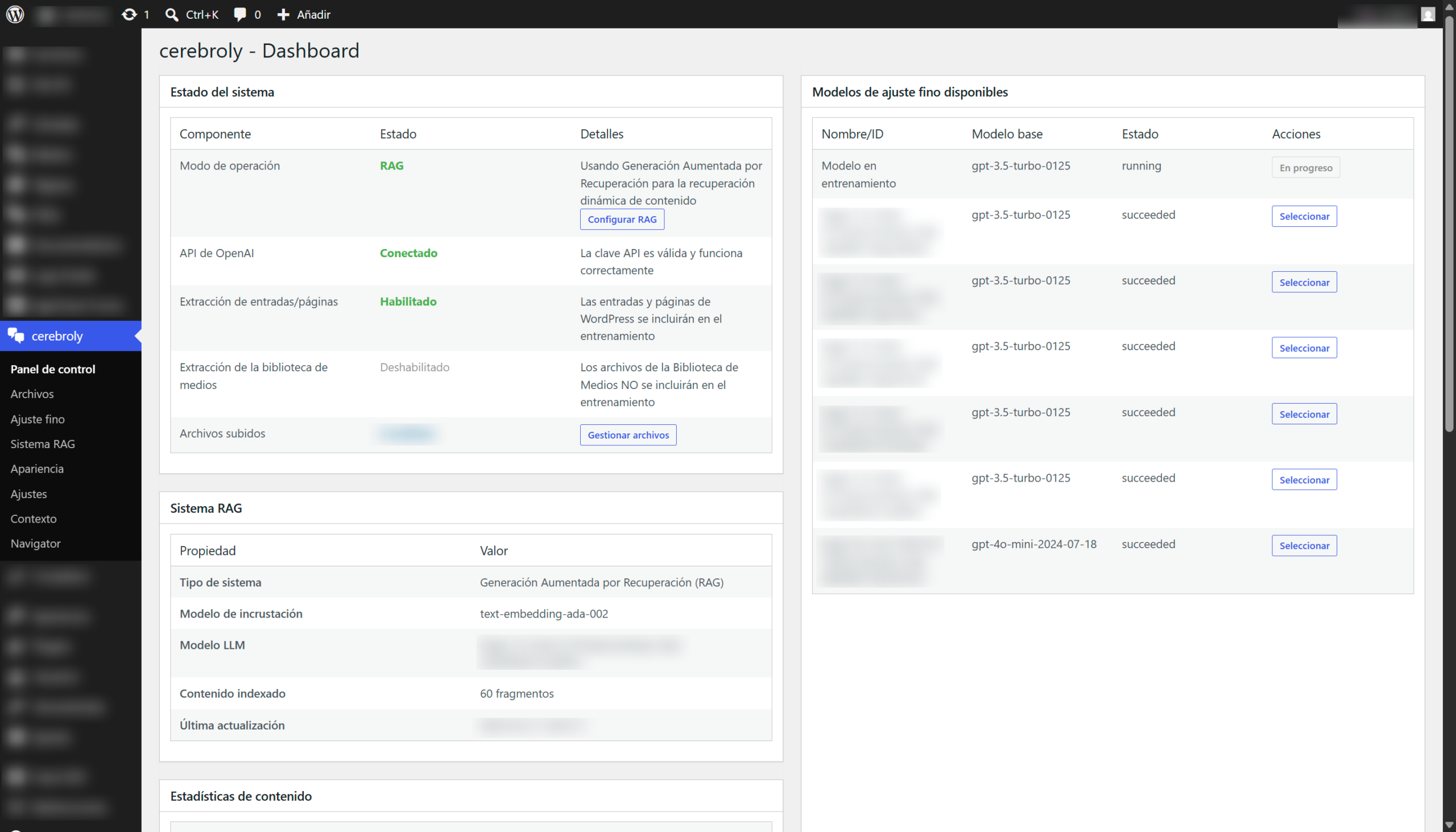This screenshot has height=832, width=1456.
Task: Click the running status cell
Action: (1141, 165)
